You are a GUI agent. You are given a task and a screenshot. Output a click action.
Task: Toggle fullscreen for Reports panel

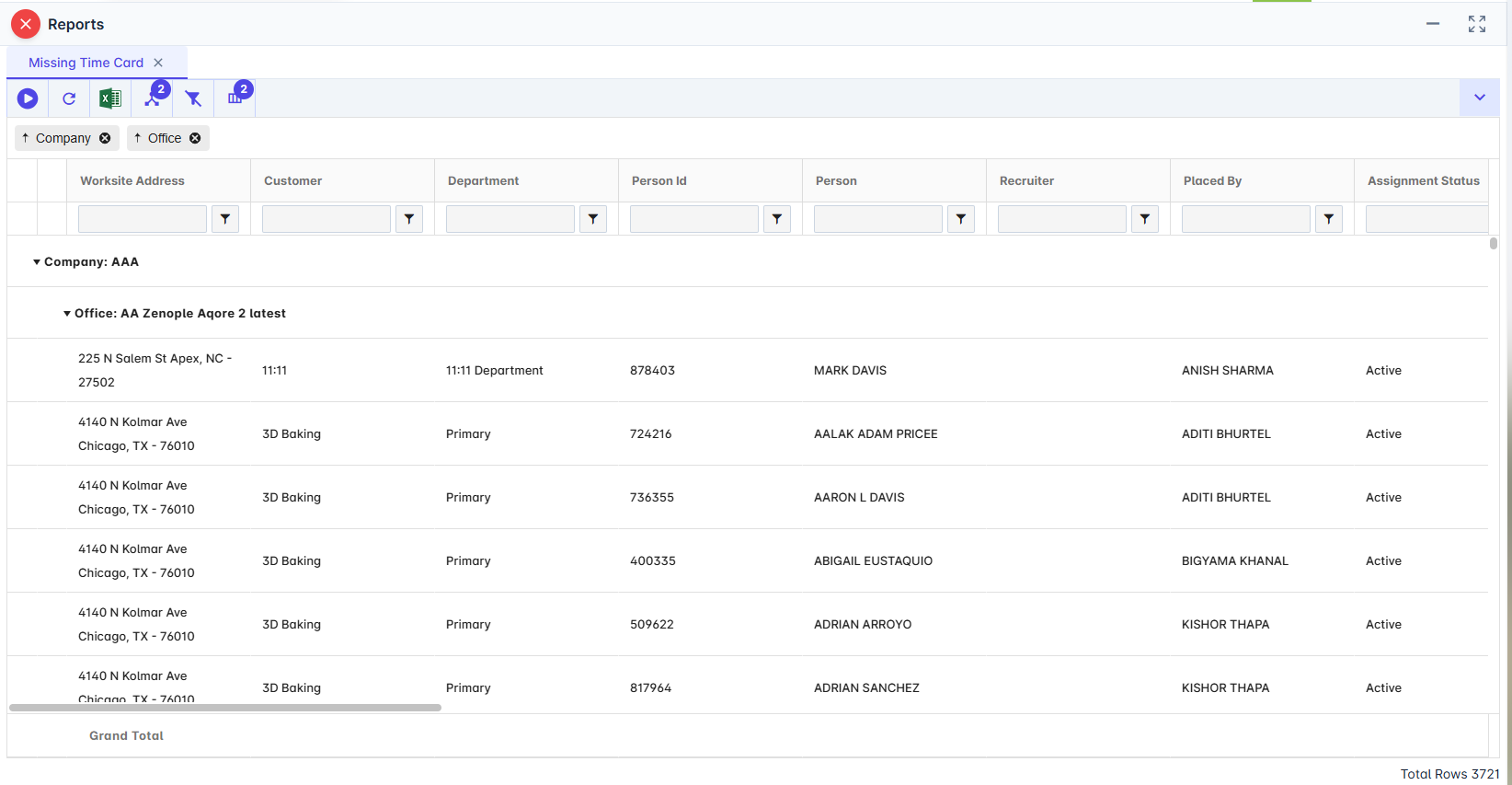(1477, 24)
